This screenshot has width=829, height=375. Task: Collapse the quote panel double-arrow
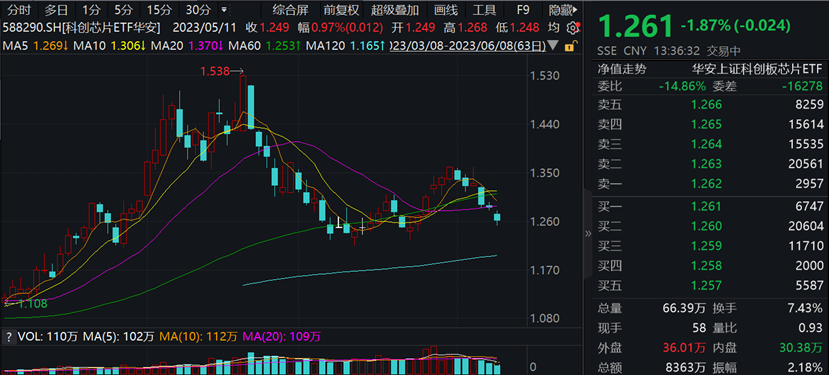pyautogui.click(x=587, y=234)
